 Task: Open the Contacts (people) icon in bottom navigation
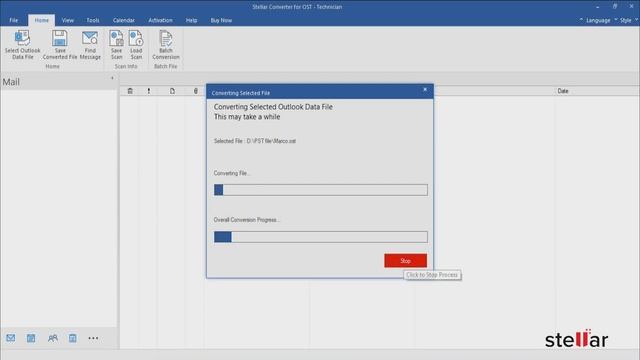(x=53, y=338)
